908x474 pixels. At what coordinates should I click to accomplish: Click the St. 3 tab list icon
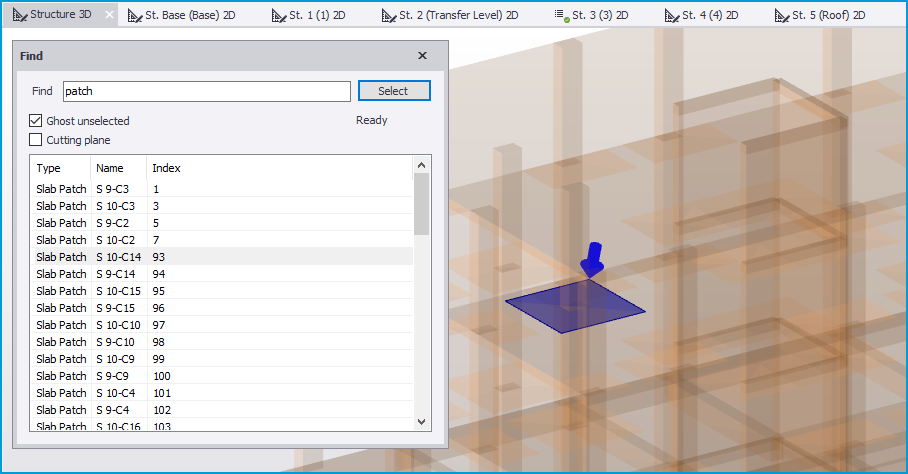pos(561,16)
